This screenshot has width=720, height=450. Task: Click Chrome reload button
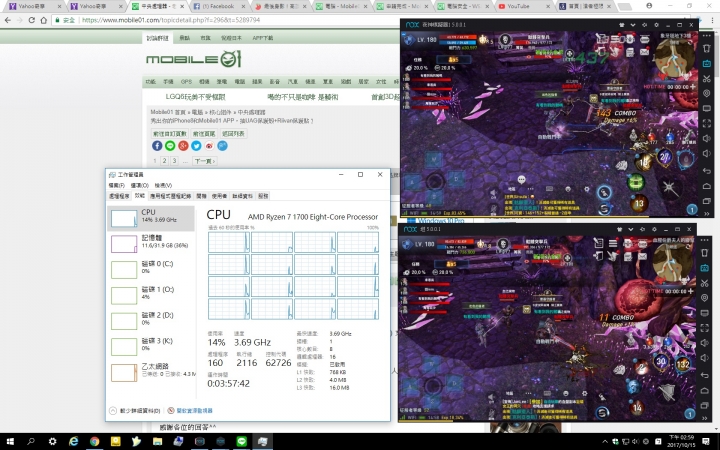tap(31, 20)
